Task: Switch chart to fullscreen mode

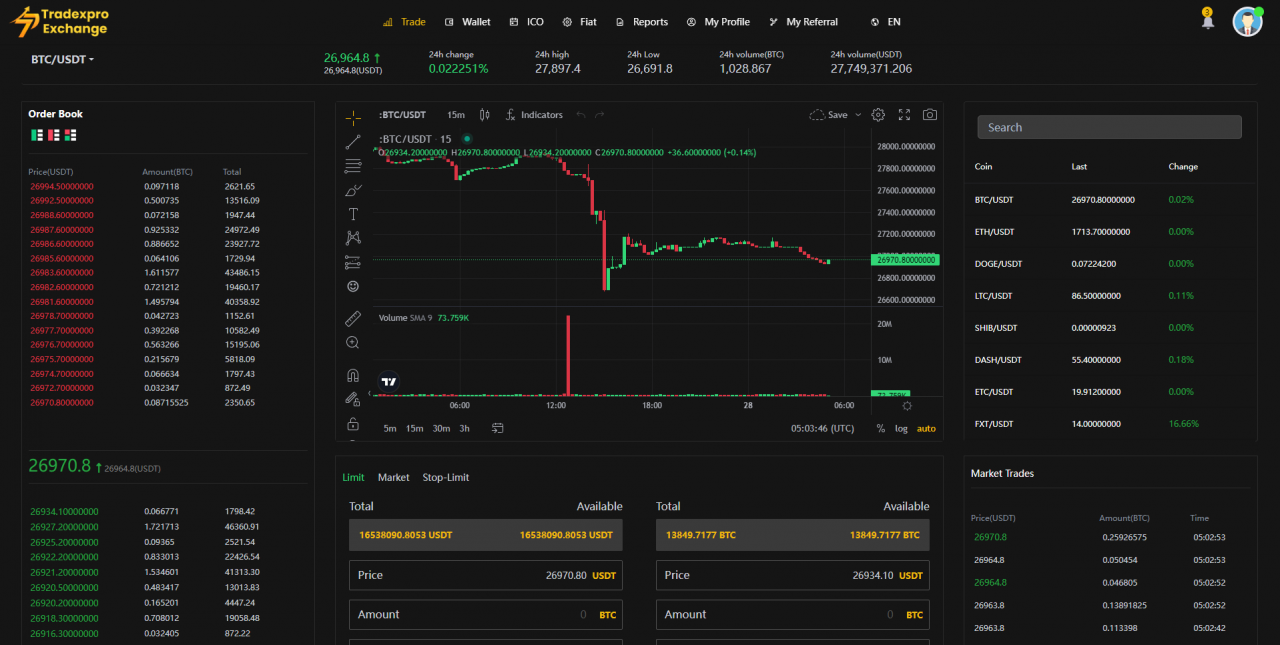Action: 904,115
